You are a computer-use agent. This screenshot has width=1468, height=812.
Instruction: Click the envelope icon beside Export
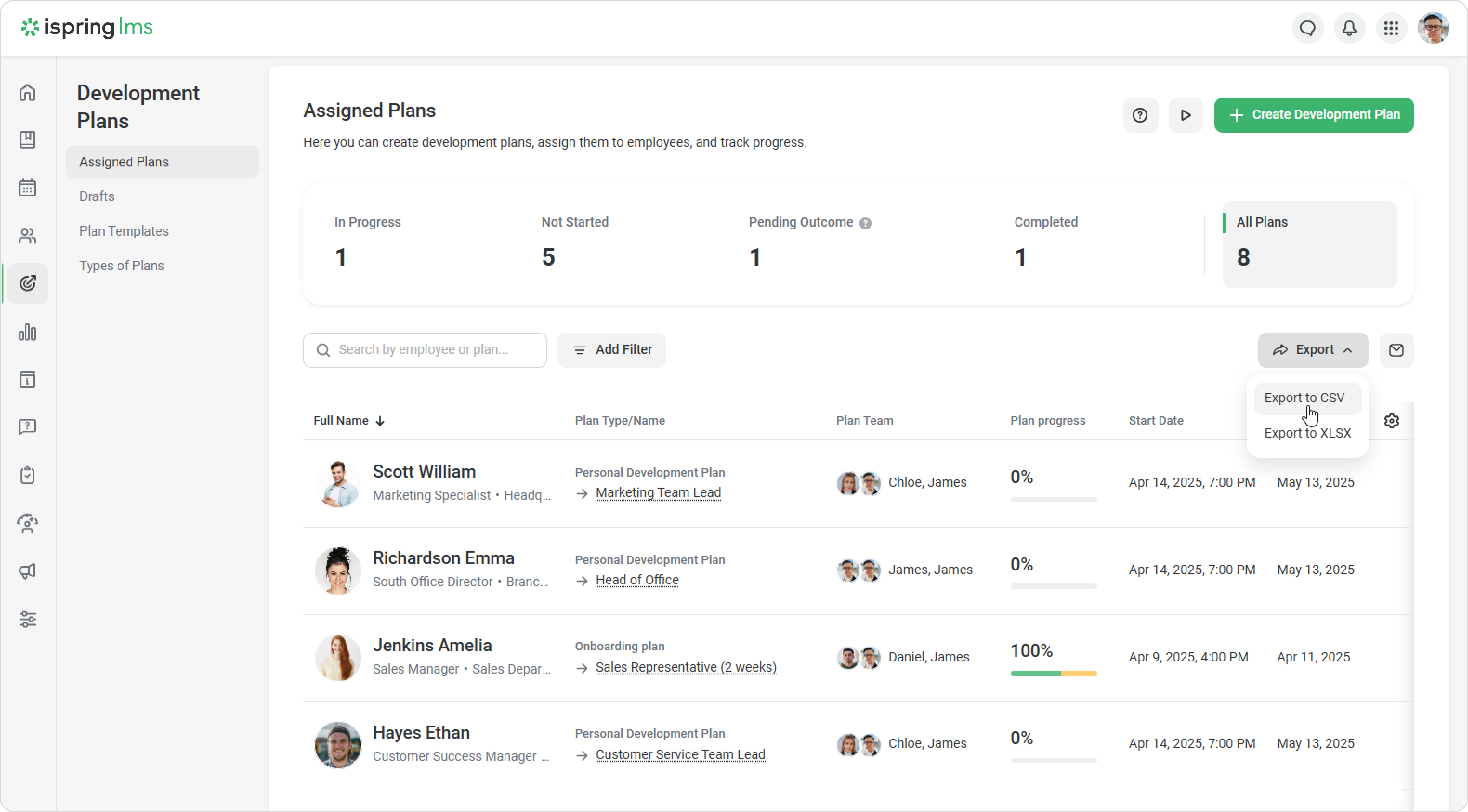1396,350
